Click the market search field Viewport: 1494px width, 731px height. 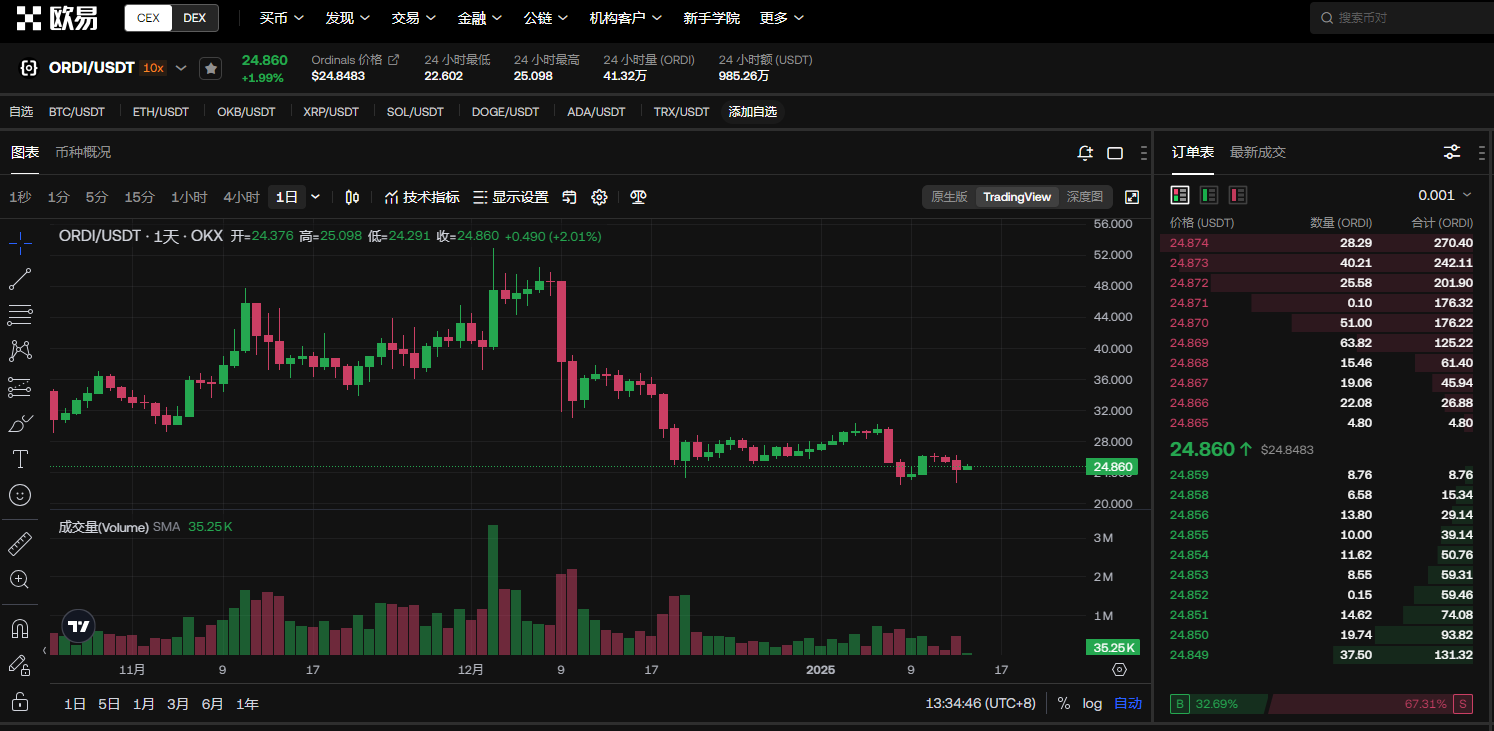click(x=1400, y=18)
